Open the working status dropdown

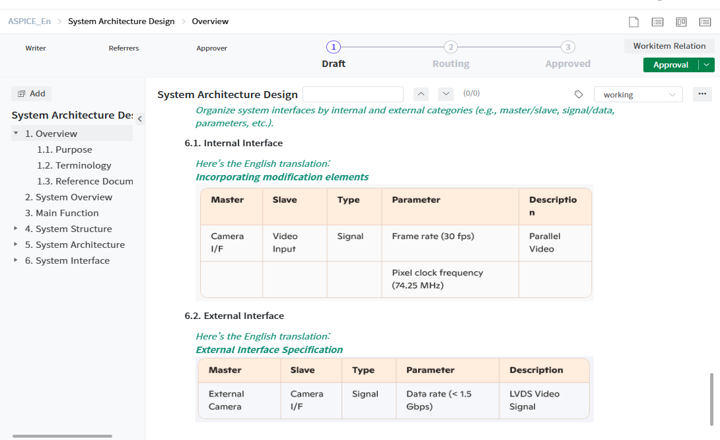click(638, 94)
